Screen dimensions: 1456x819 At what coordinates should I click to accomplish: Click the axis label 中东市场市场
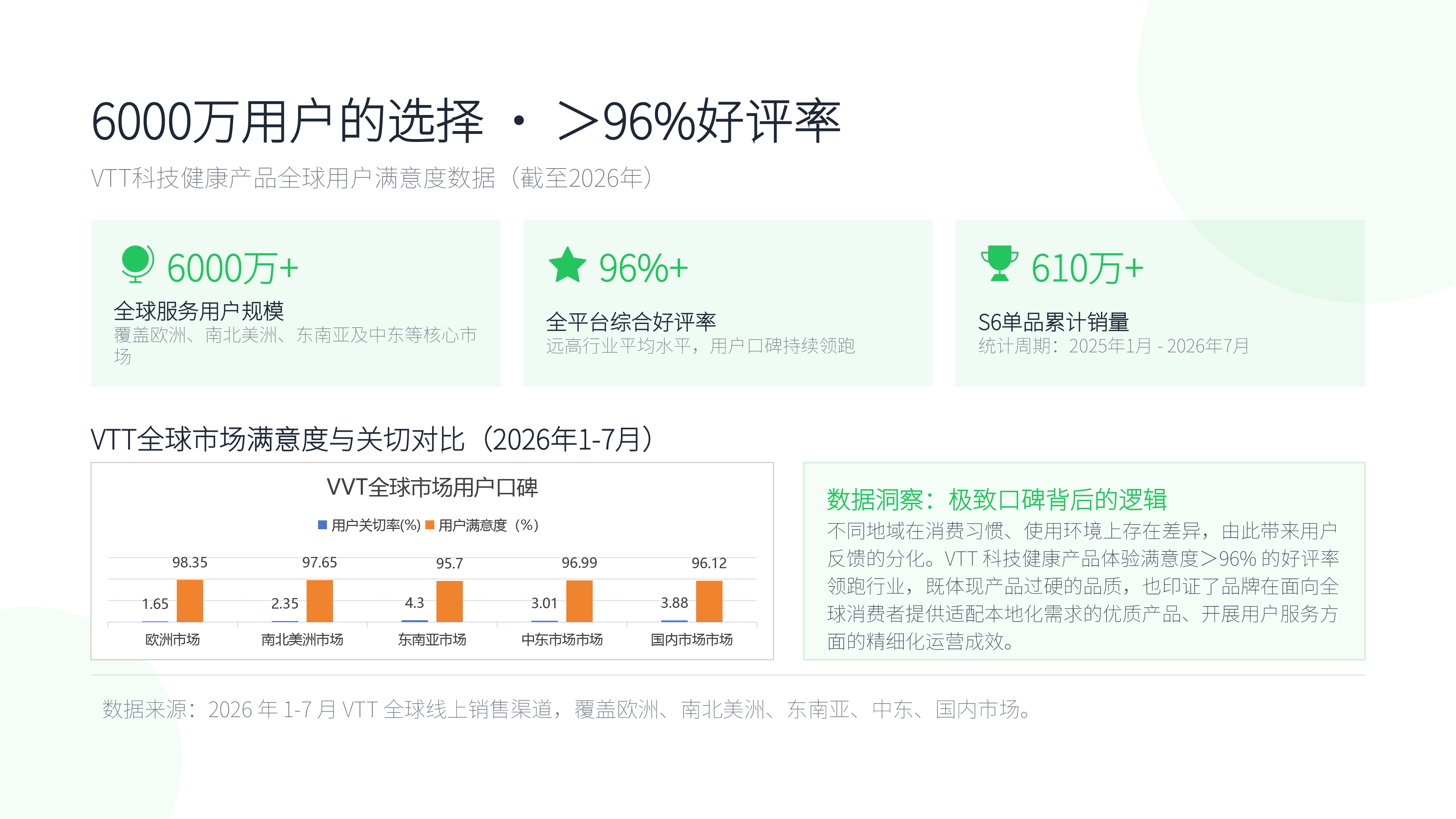click(562, 640)
